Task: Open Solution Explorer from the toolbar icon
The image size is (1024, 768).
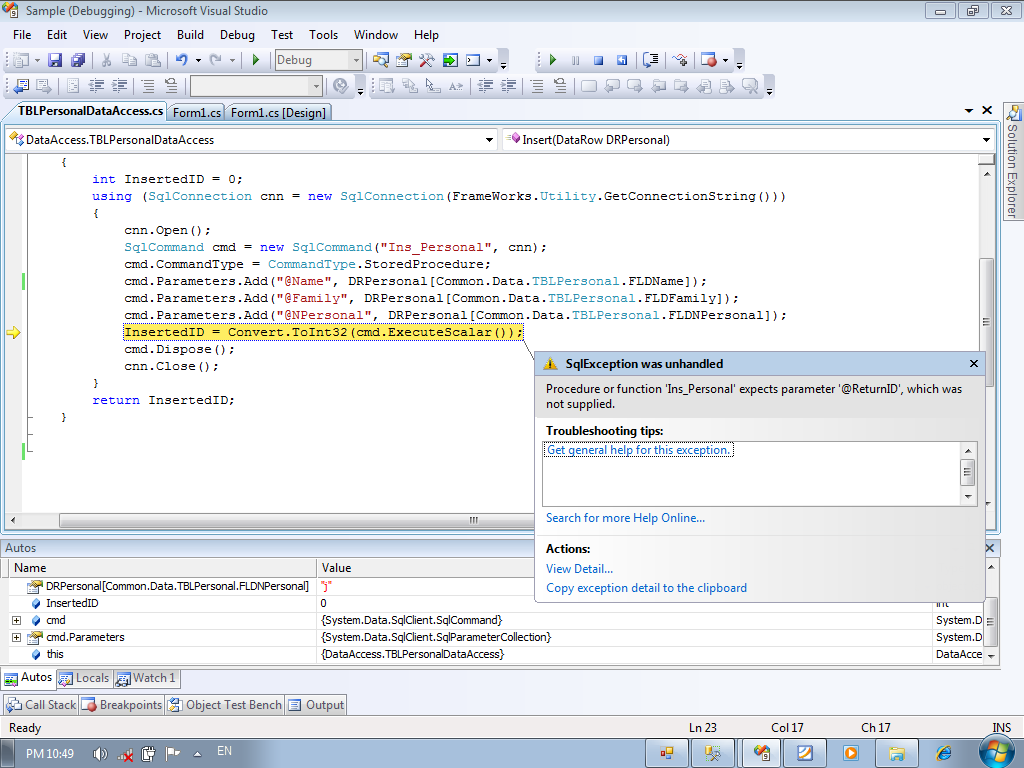Action: (381, 60)
